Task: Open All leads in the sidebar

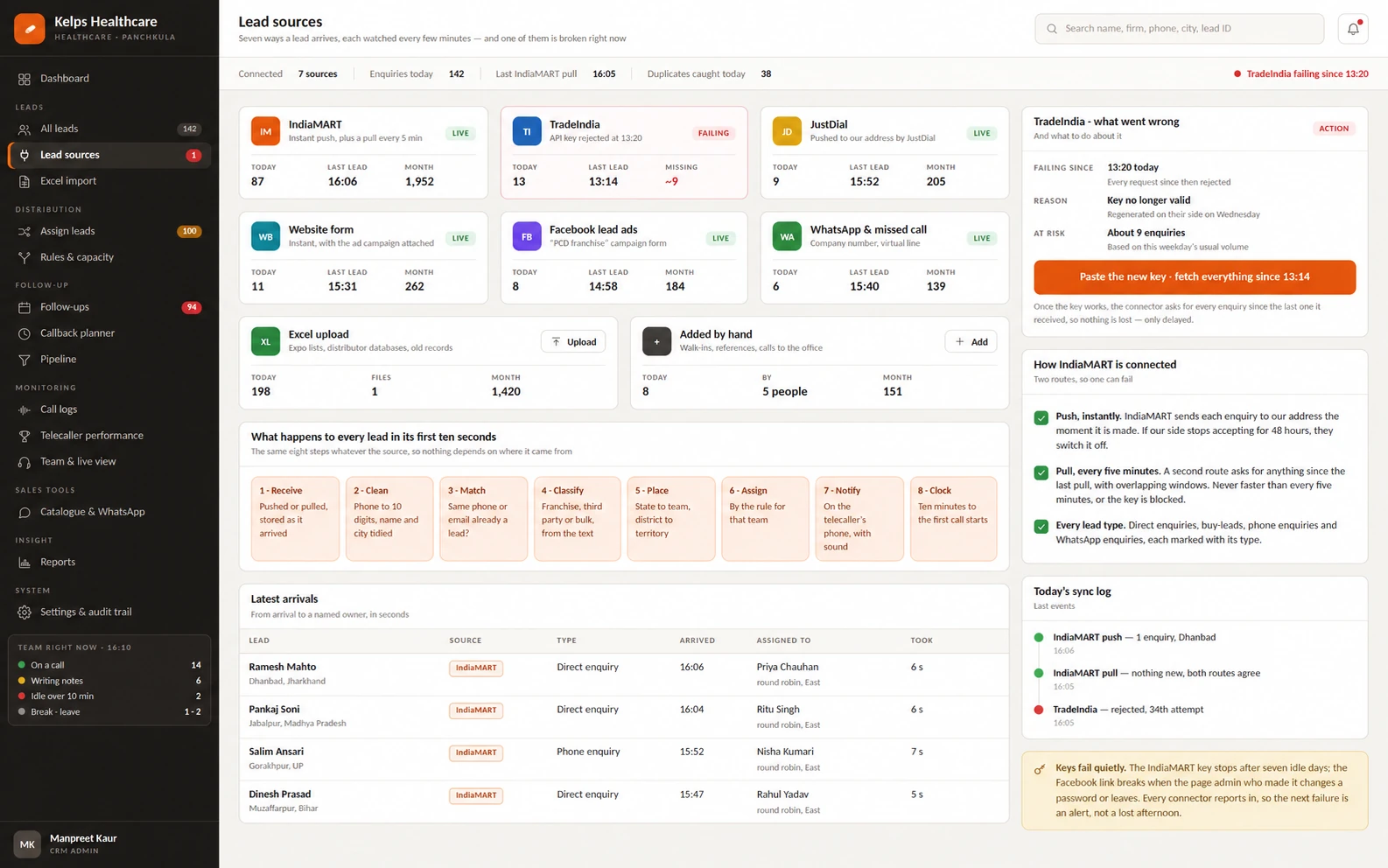Action: pyautogui.click(x=109, y=129)
